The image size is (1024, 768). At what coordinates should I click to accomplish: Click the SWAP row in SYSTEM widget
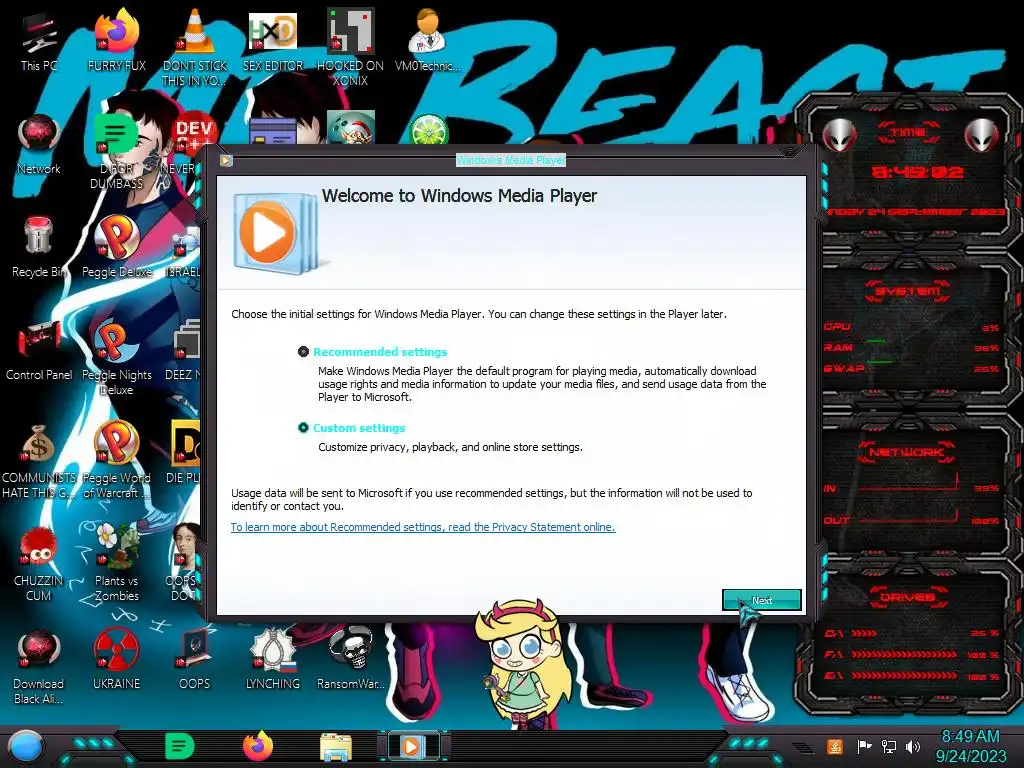click(911, 368)
